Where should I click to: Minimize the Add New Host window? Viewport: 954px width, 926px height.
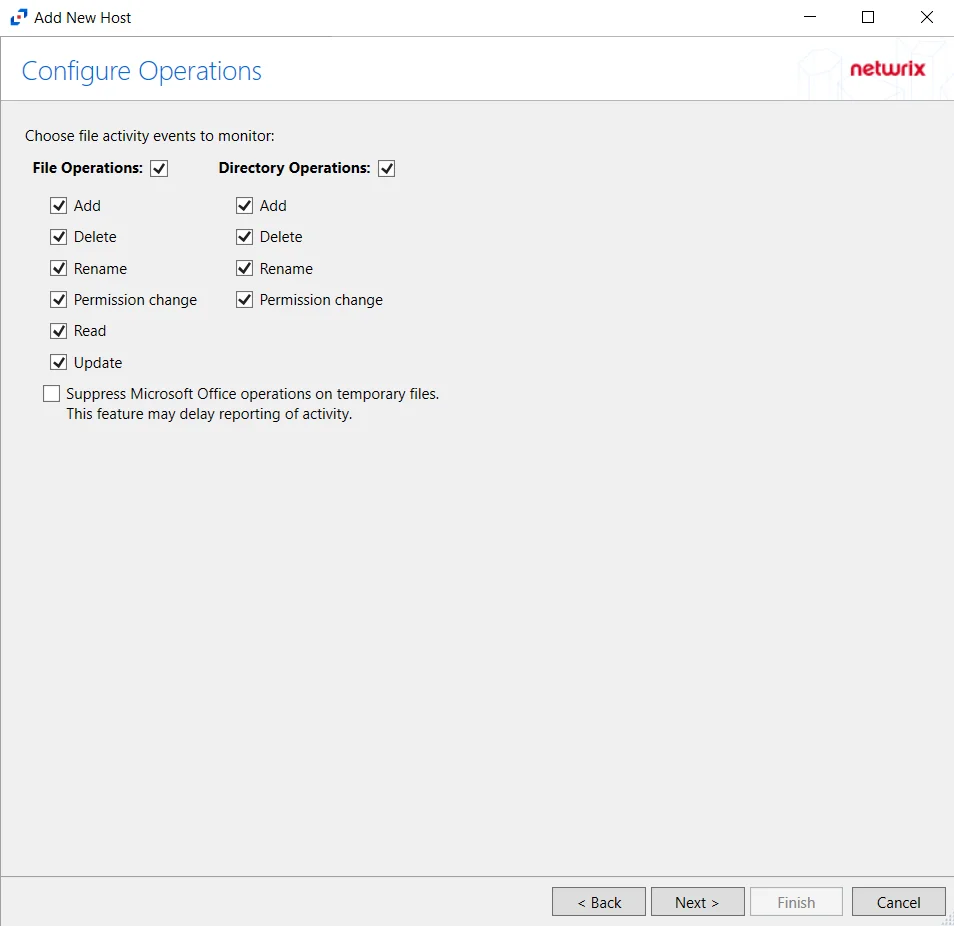coord(810,17)
